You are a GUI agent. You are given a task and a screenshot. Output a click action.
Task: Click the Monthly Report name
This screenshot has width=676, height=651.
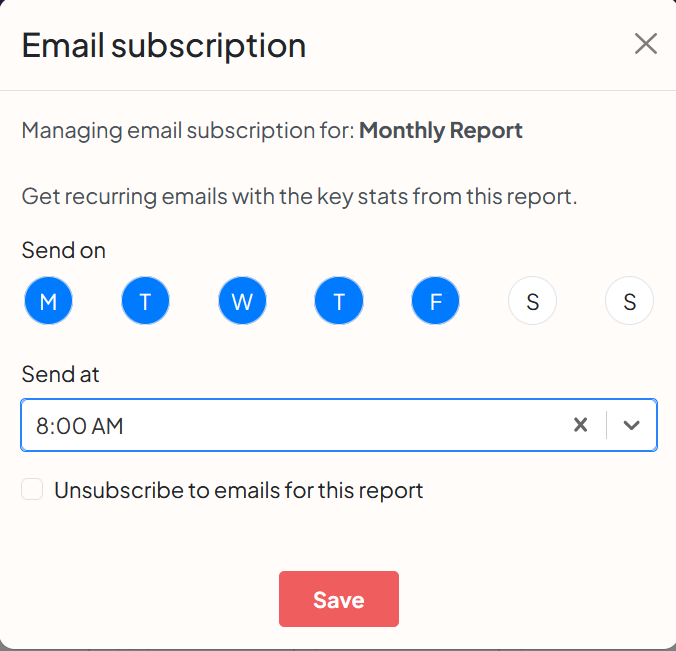click(440, 130)
